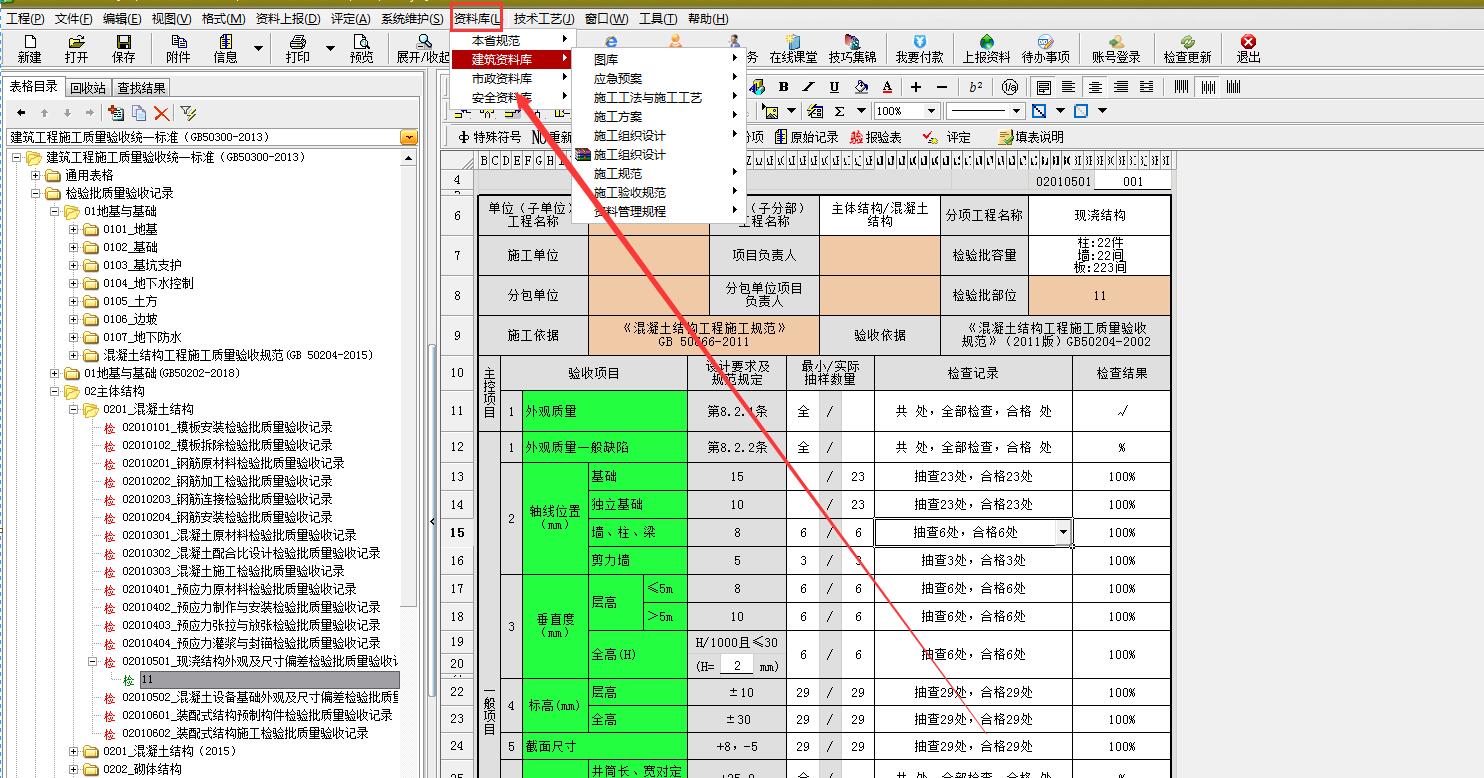
Task: Click the 检验批部位 cell containing 11
Action: tap(1099, 296)
